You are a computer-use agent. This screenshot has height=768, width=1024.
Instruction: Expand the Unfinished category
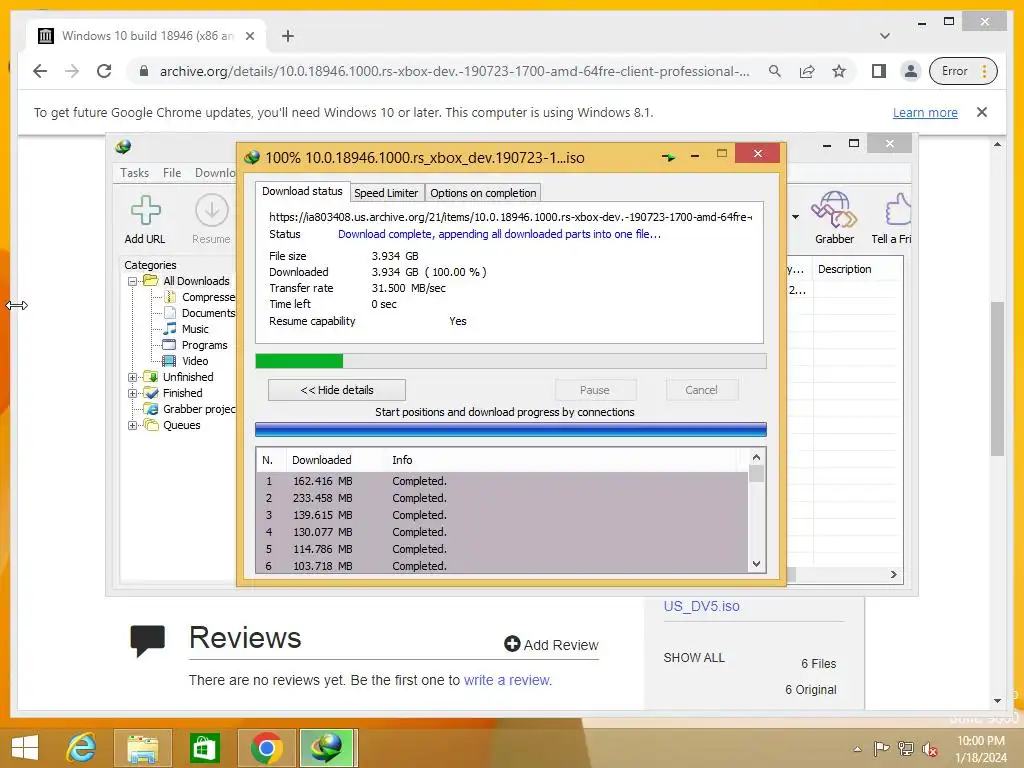133,377
